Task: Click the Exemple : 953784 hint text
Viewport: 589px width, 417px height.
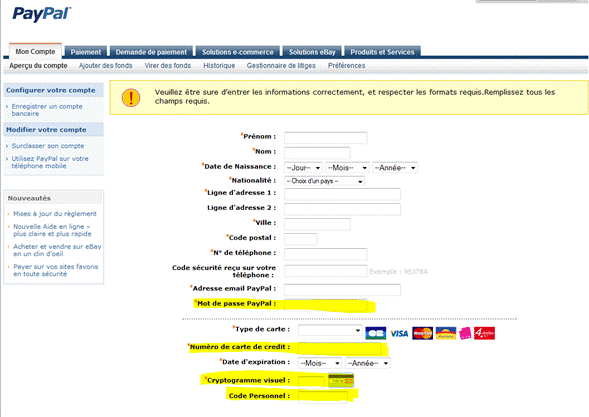Action: (x=398, y=271)
